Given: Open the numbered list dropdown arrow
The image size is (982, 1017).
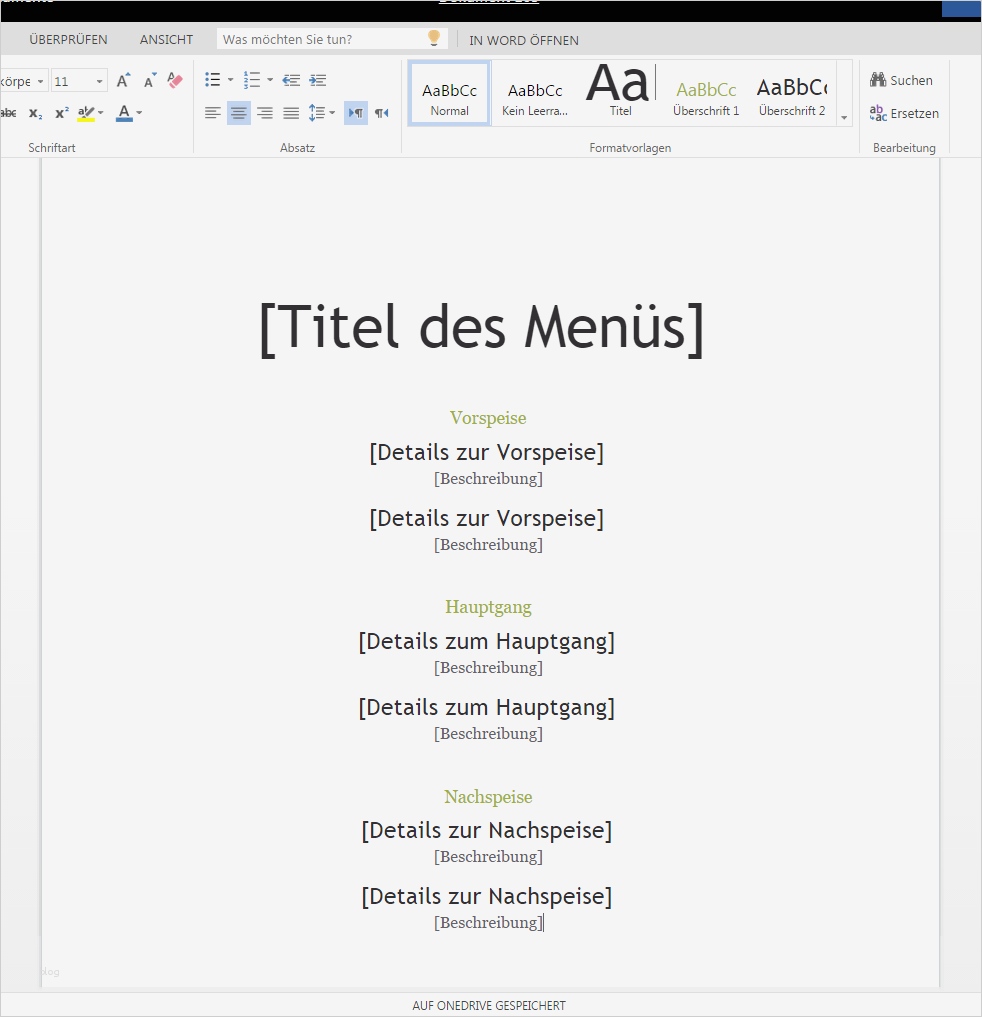Looking at the screenshot, I should (x=268, y=80).
